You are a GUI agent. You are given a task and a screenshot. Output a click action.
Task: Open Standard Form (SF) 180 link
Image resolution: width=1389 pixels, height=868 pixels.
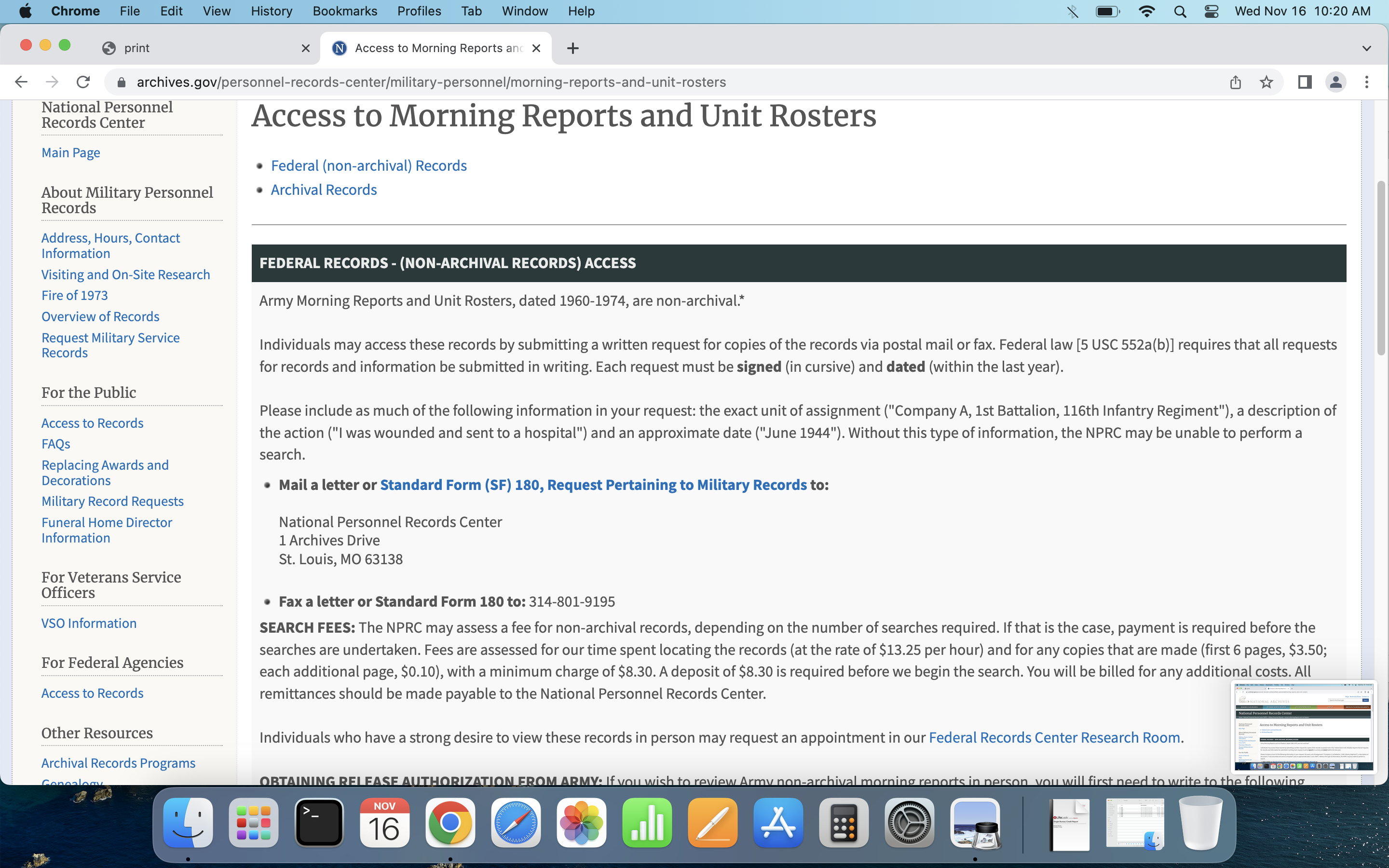[x=593, y=485]
